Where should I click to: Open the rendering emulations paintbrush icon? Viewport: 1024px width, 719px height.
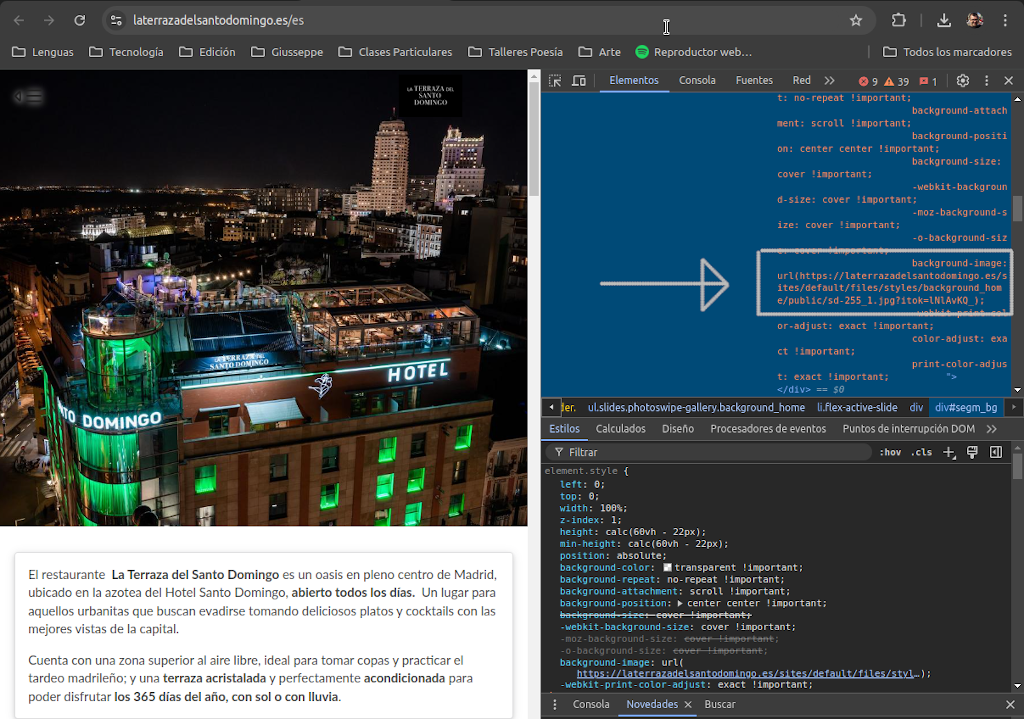point(972,452)
